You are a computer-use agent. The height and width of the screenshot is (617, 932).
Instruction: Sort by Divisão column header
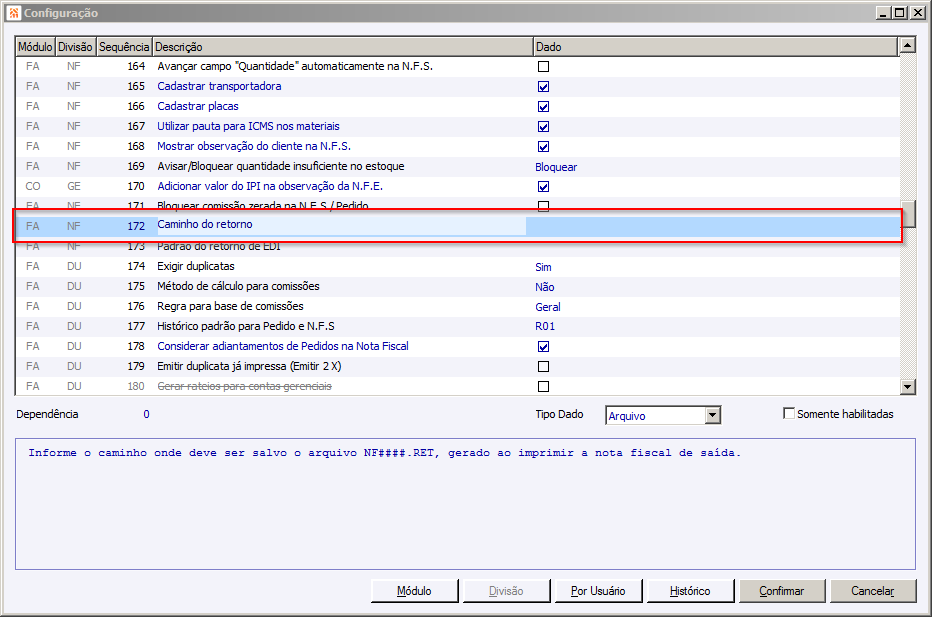(x=75, y=47)
